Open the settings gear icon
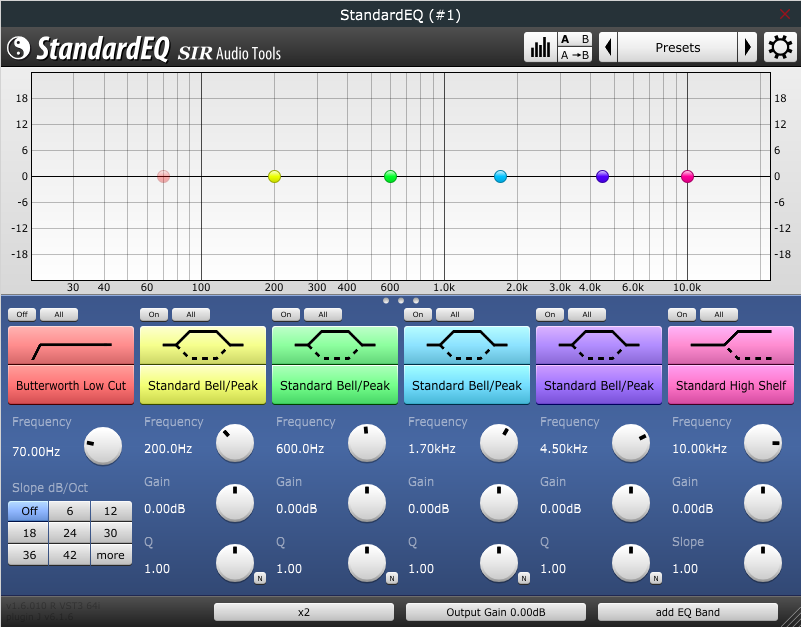Screen dimensions: 801x627 tap(780, 48)
